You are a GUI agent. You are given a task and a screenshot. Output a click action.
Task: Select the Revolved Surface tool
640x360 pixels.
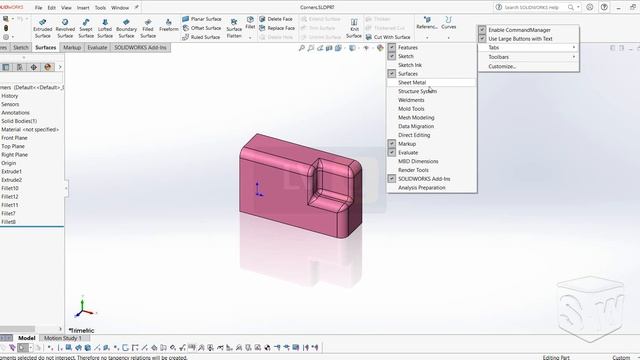[65, 28]
